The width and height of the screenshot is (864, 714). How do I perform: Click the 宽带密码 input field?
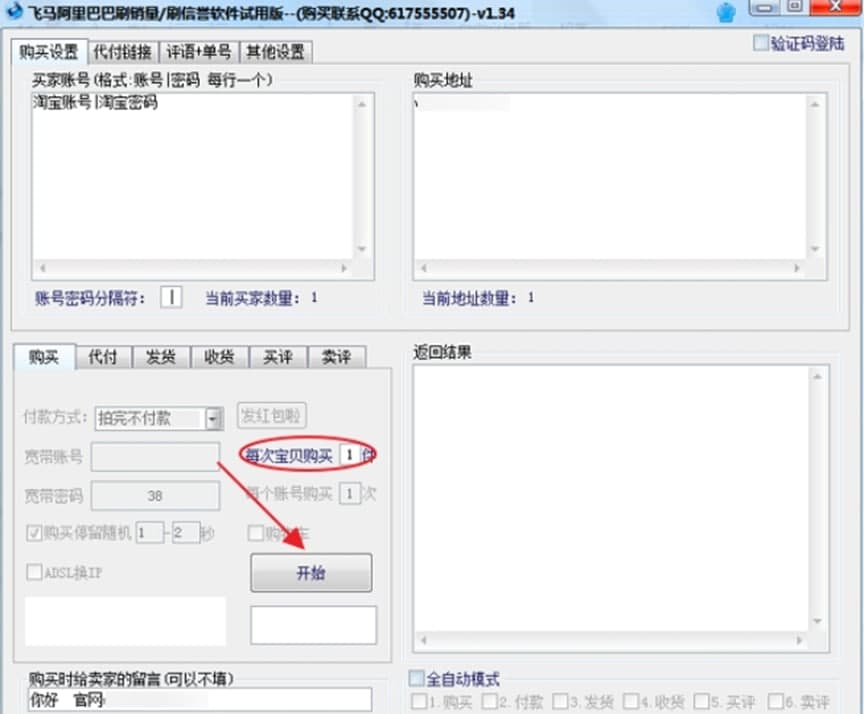tap(155, 496)
